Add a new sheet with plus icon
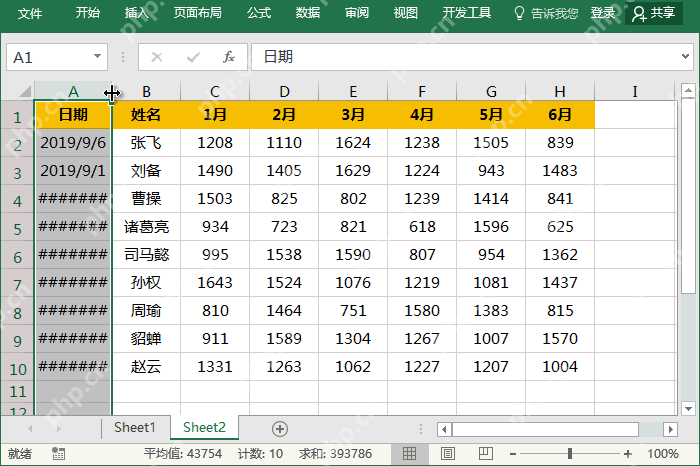Screen dimensions: 700x466 (280, 429)
